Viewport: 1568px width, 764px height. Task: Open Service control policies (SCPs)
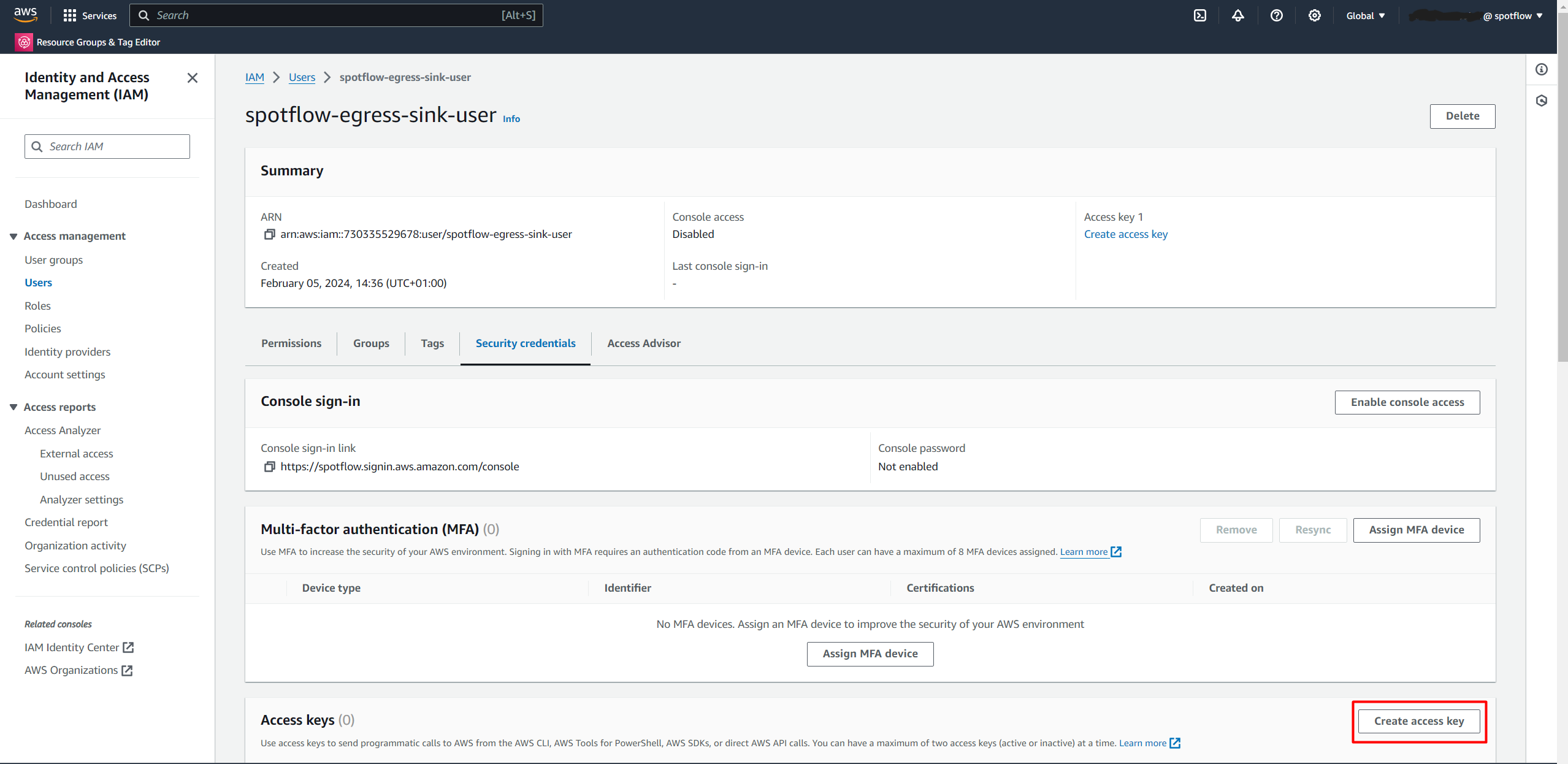click(97, 568)
